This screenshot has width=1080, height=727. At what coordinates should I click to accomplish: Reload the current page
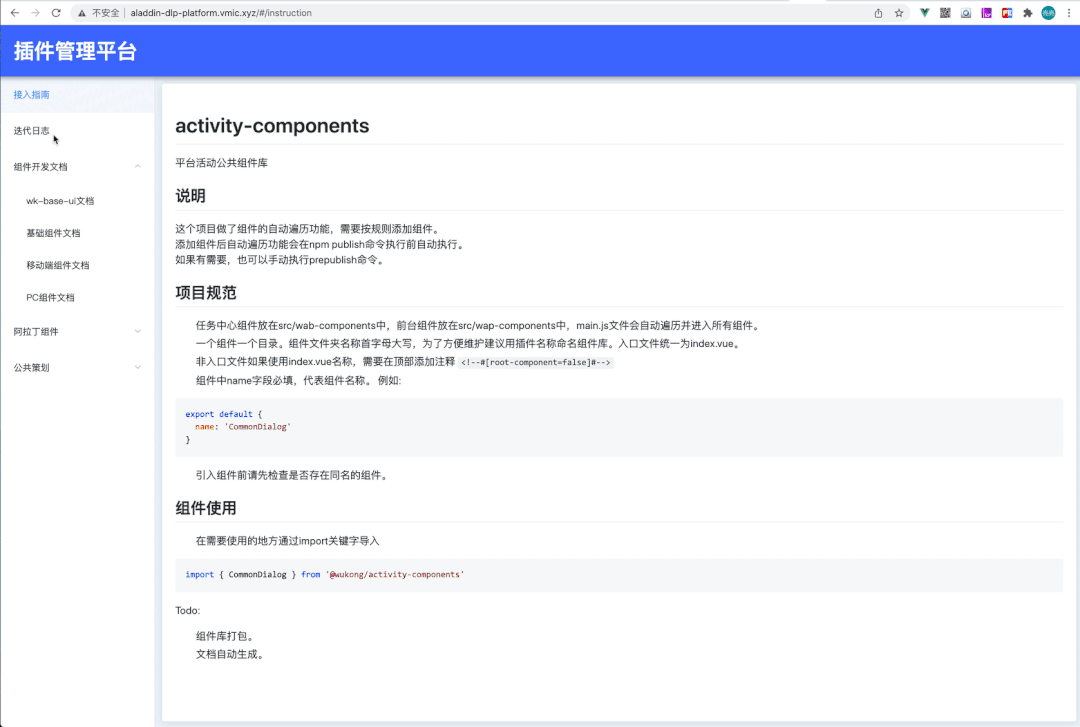[x=56, y=12]
